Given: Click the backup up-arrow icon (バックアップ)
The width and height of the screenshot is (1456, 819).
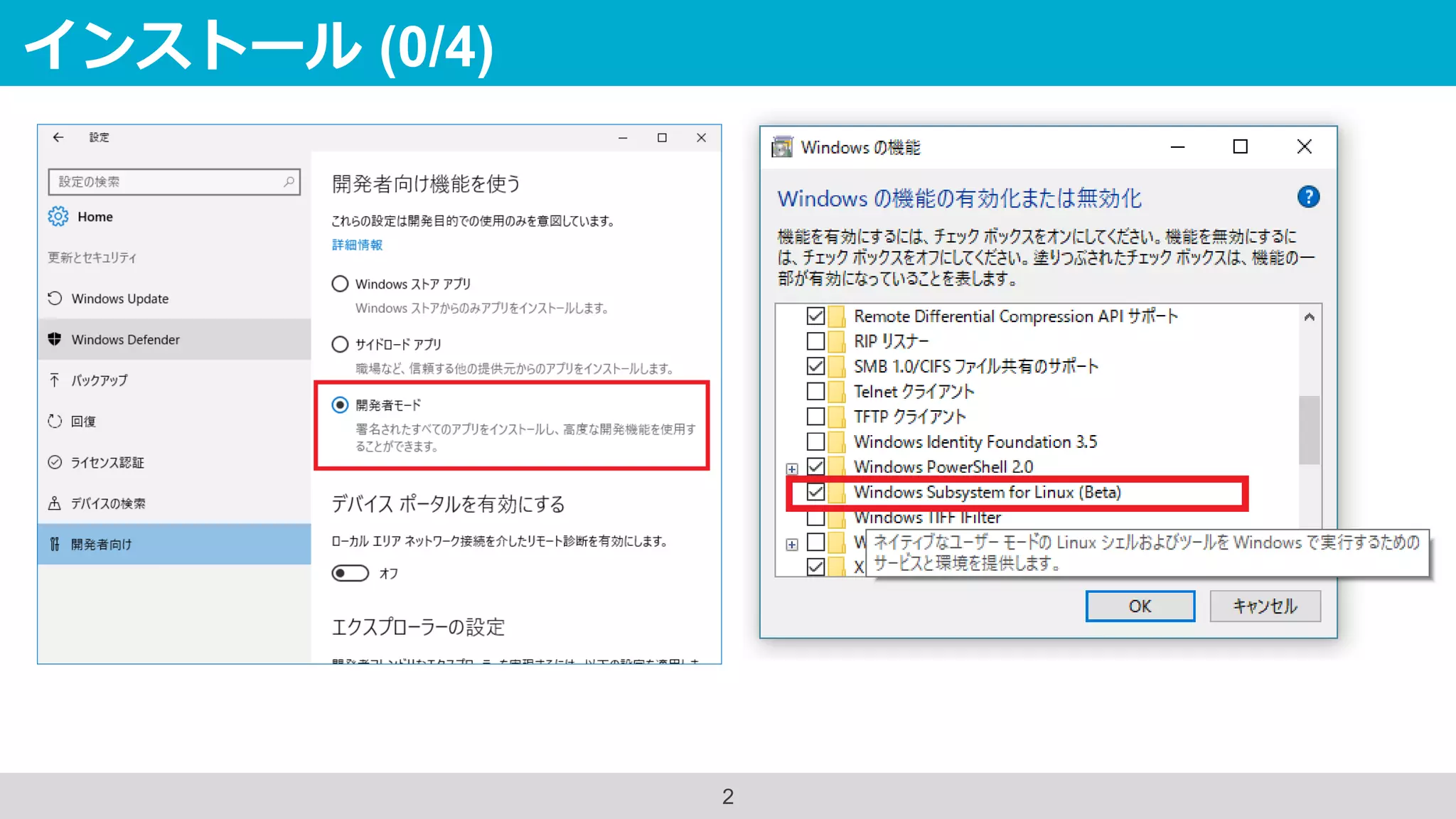Looking at the screenshot, I should pyautogui.click(x=55, y=380).
